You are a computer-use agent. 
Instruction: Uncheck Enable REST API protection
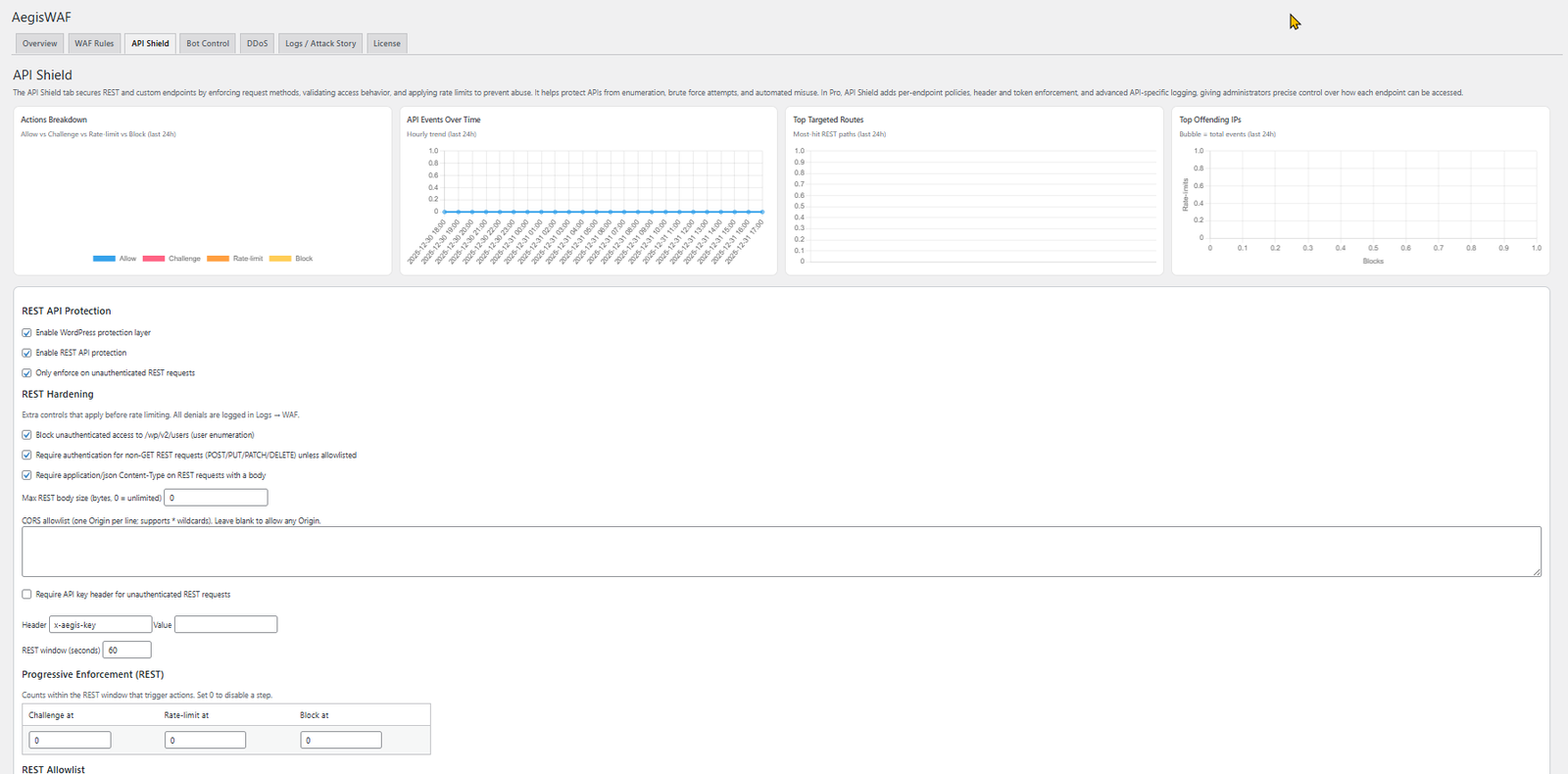point(26,353)
